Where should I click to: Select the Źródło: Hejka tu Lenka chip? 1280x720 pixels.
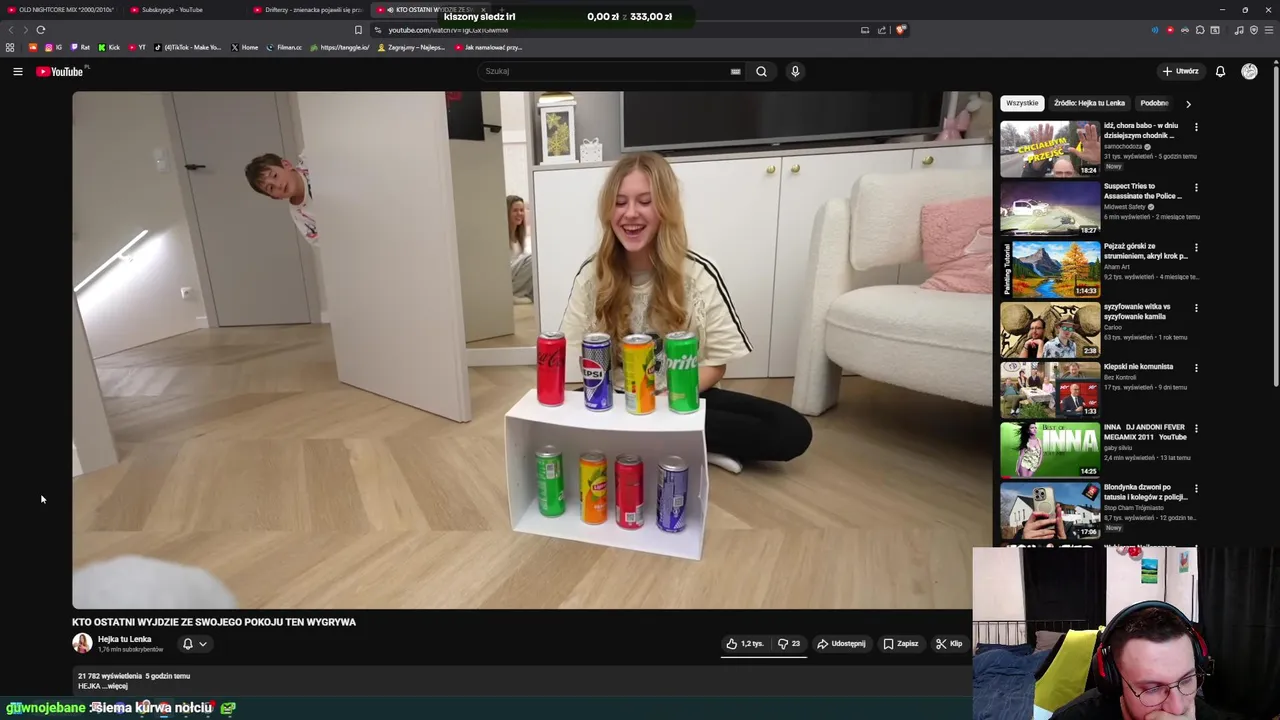pos(1089,103)
